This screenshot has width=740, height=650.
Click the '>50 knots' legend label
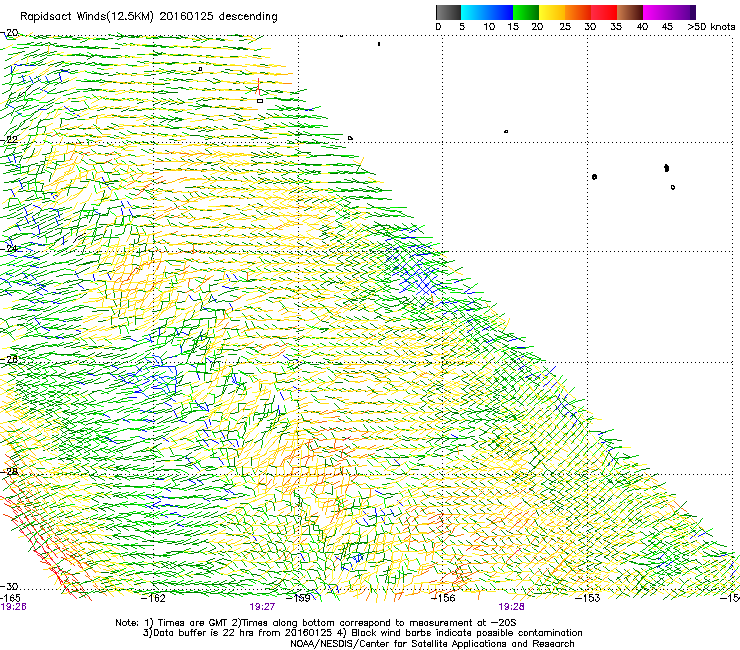coord(711,27)
